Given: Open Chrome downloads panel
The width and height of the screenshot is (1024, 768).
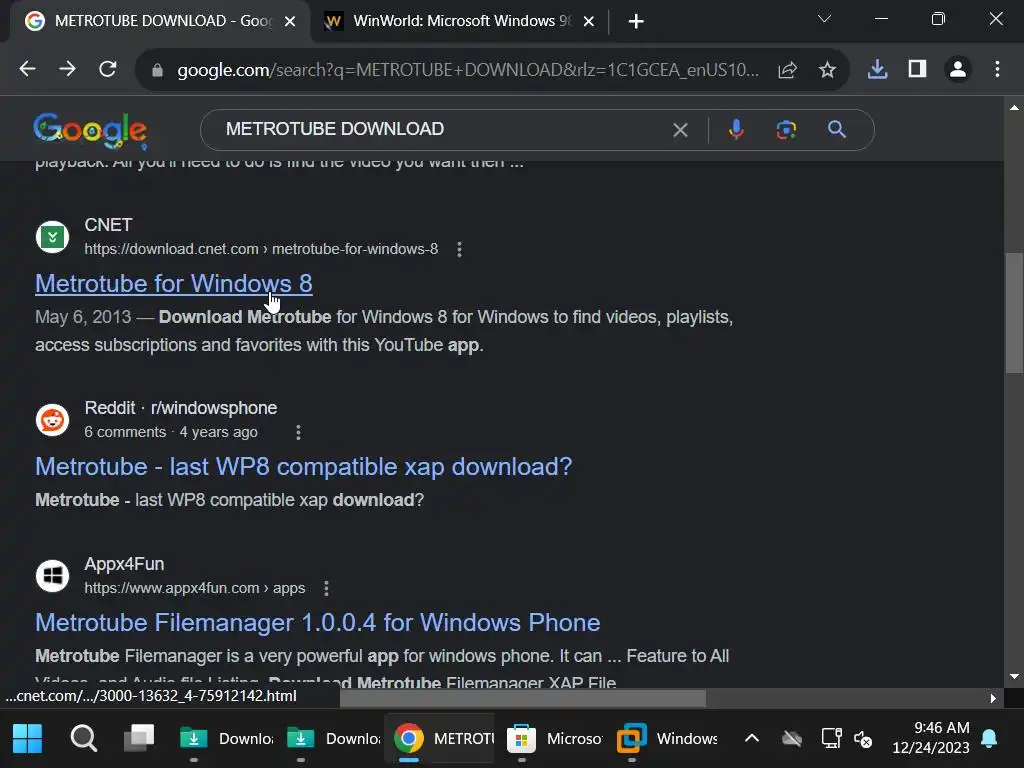Looking at the screenshot, I should tap(877, 69).
